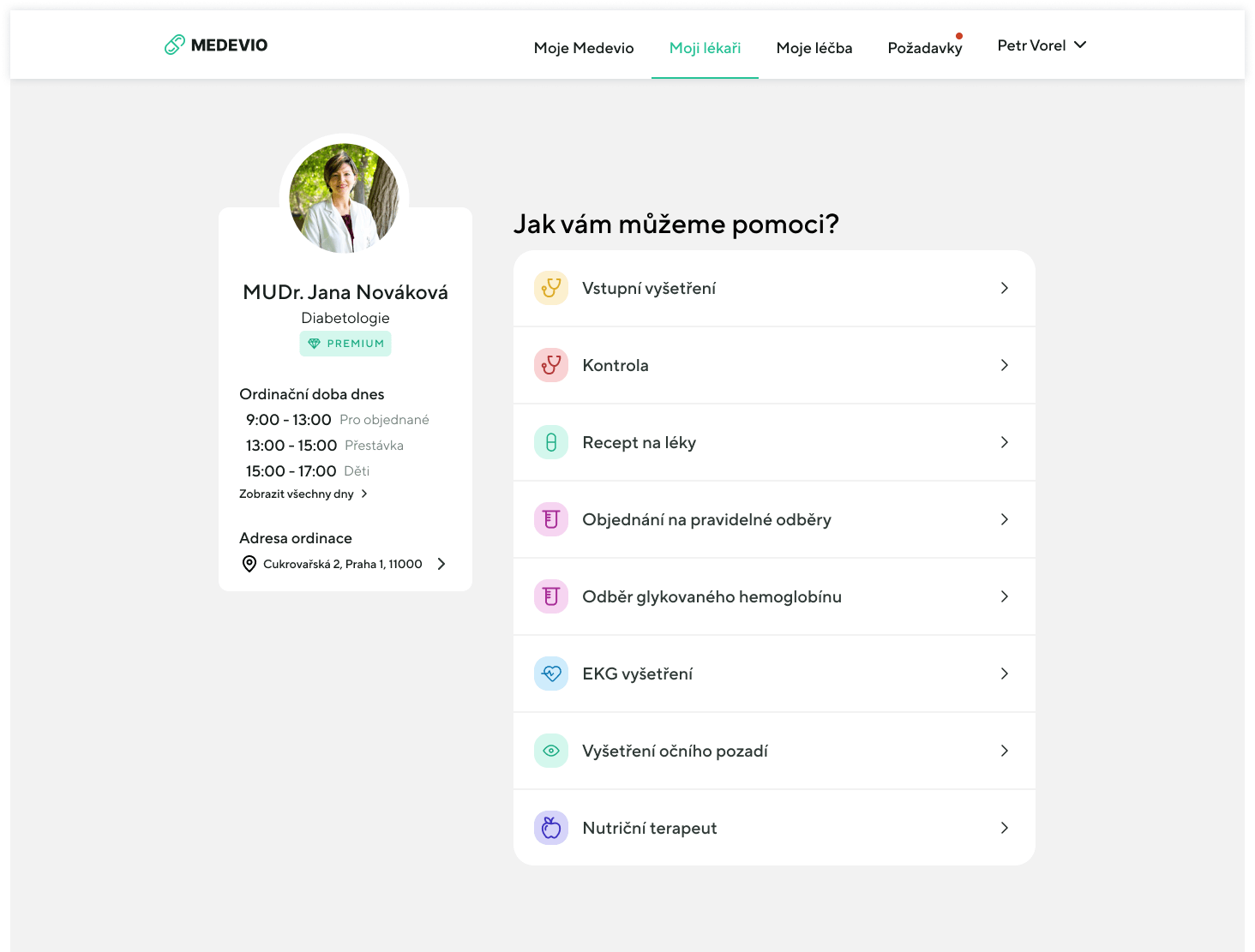
Task: Click the doctor's profile photo
Action: point(345,198)
